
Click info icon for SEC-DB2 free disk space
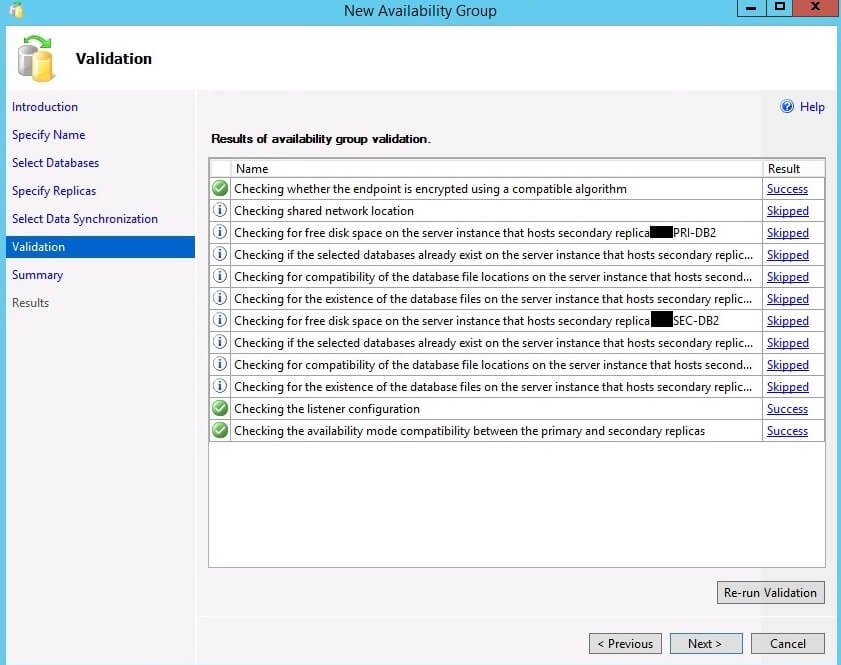click(220, 321)
